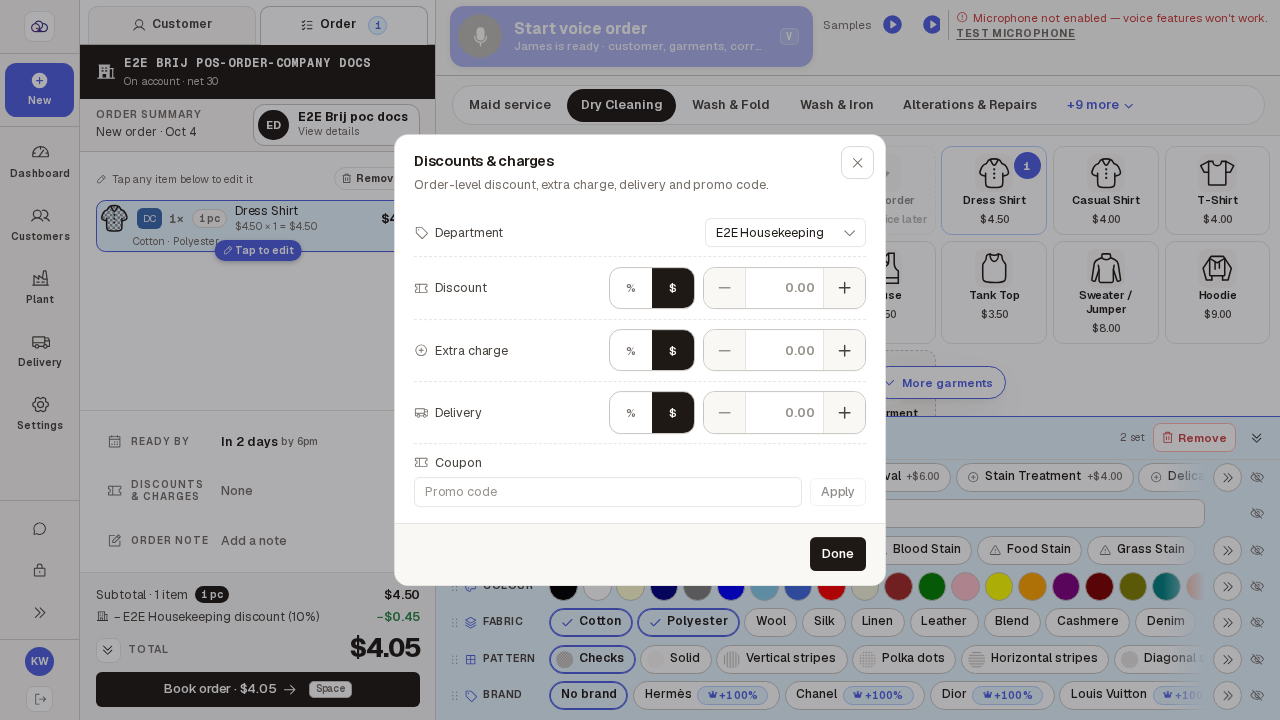Open the Department dropdown
Image resolution: width=1280 pixels, height=720 pixels.
785,233
